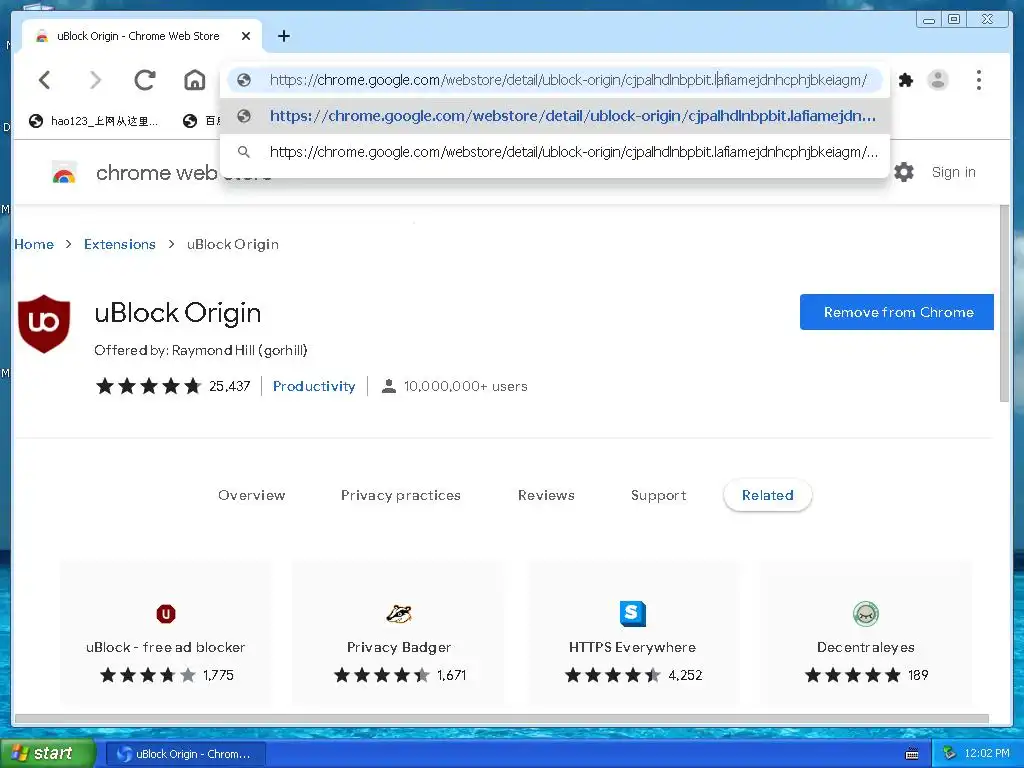
Task: Reload the current page
Action: [144, 80]
